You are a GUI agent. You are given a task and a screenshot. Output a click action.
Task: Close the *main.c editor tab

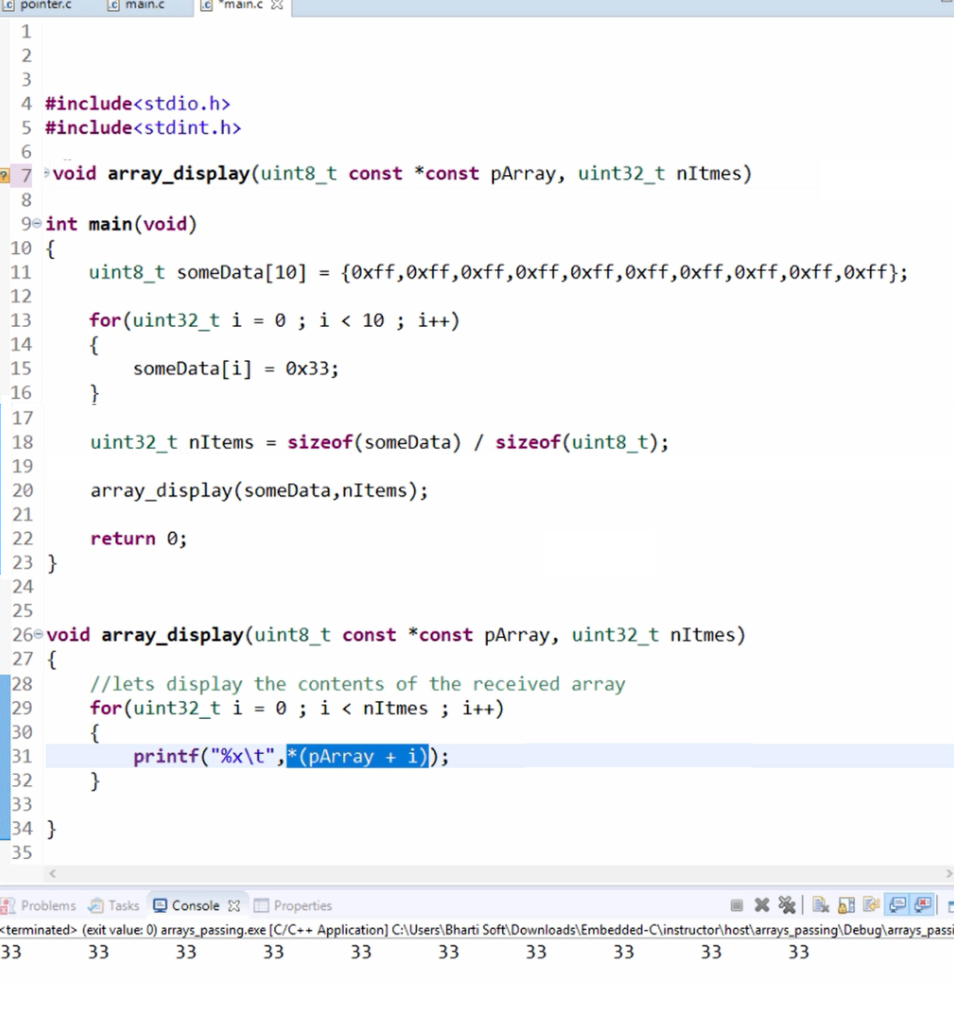pyautogui.click(x=277, y=5)
